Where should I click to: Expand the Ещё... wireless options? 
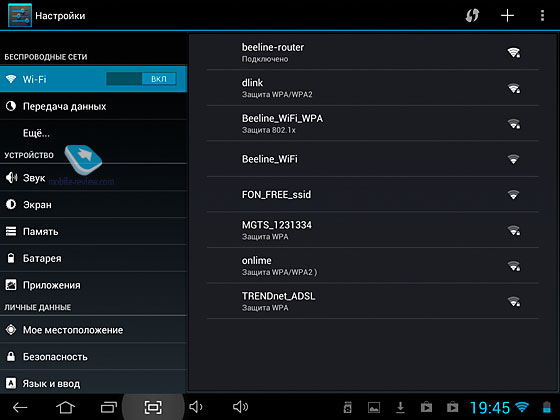94,133
